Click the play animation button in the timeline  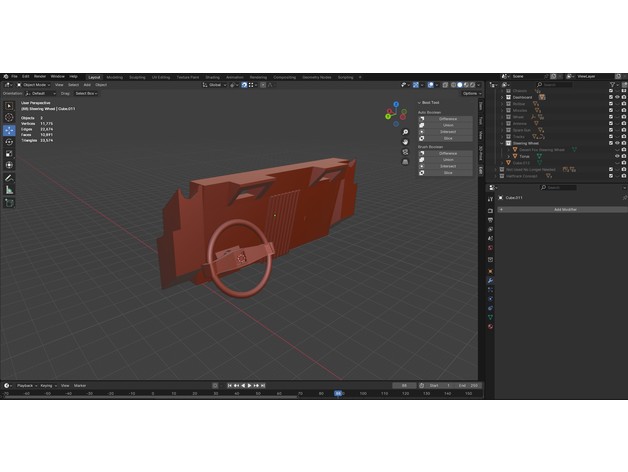point(249,385)
